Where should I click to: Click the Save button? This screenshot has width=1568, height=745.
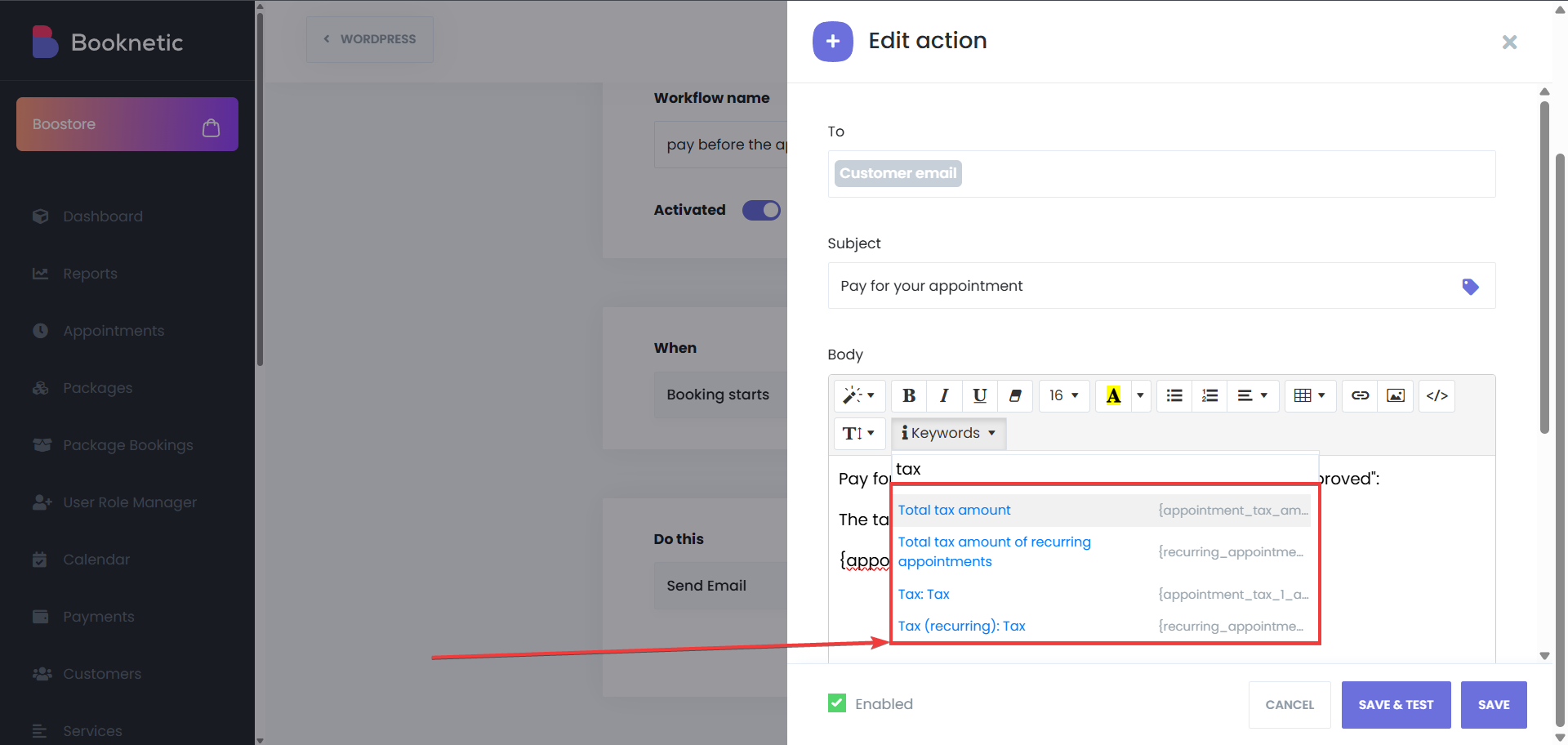(1494, 705)
